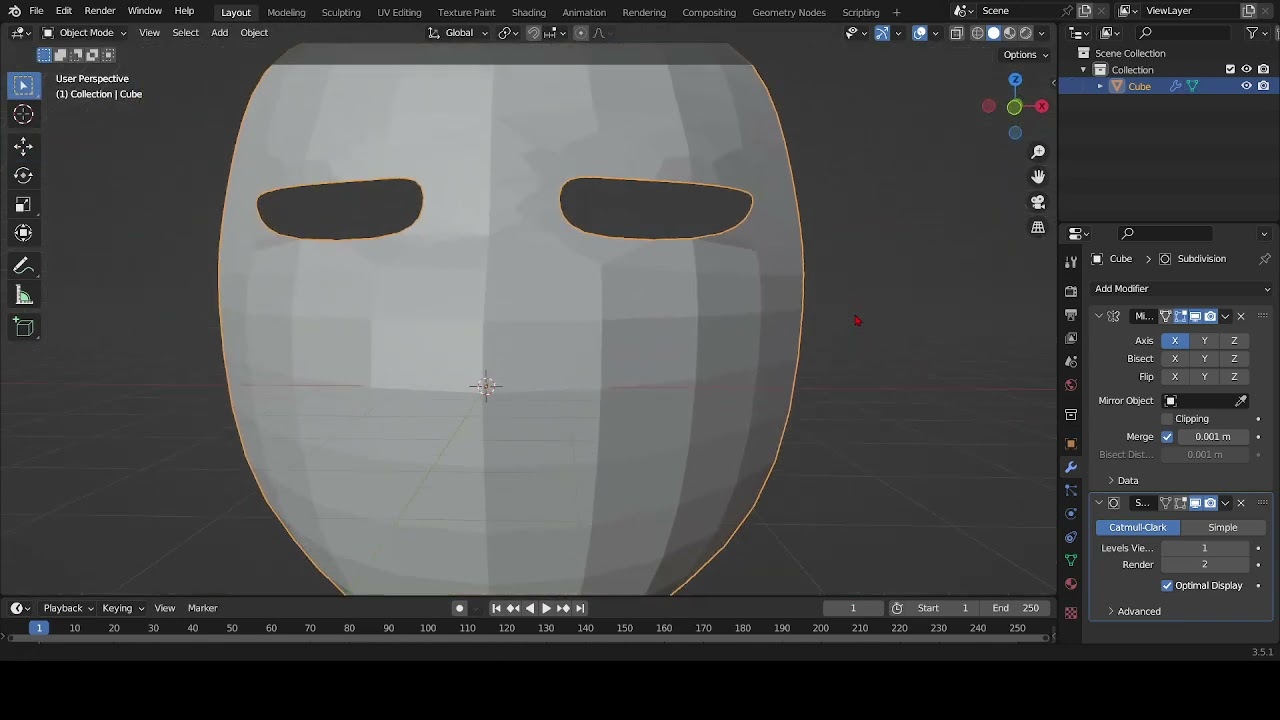The height and width of the screenshot is (720, 1280).
Task: Toggle Bisect Z button
Action: tap(1234, 359)
